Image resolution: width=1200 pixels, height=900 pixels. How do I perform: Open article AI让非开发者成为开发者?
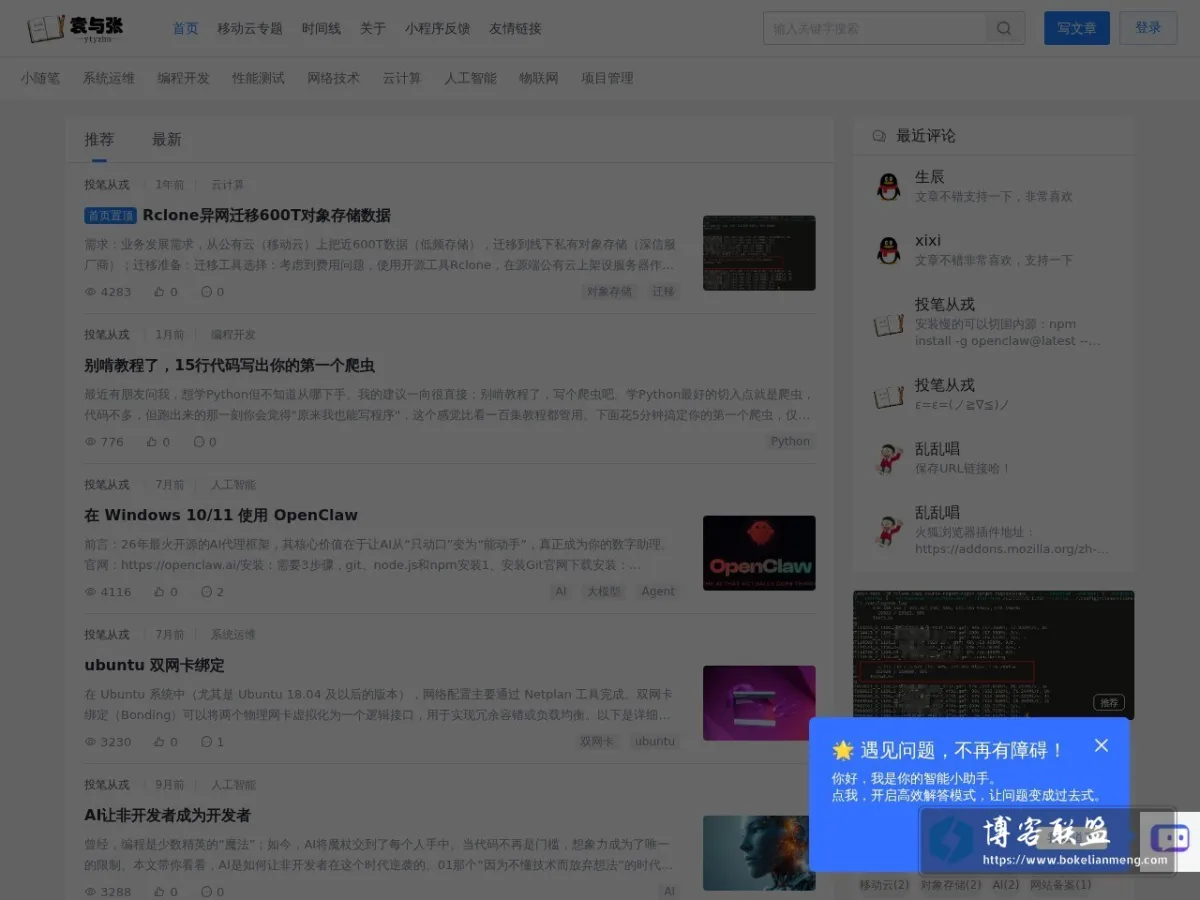167,816
